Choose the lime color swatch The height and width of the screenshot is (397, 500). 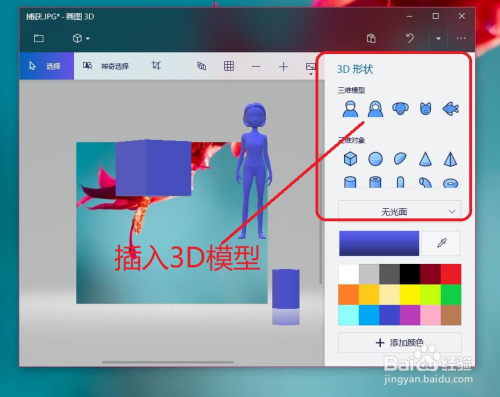click(x=431, y=295)
